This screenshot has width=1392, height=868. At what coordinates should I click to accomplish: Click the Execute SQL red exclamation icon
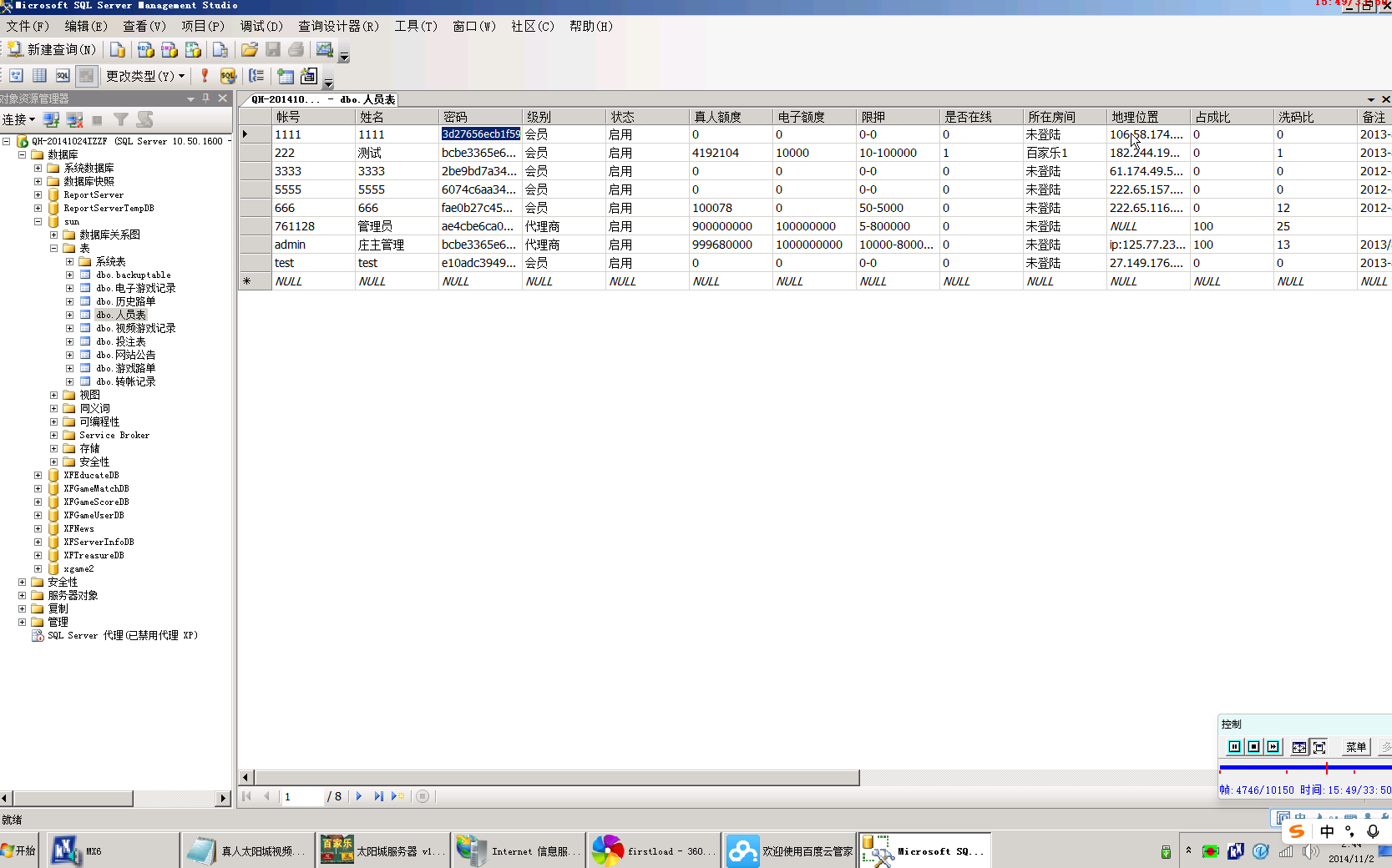point(205,76)
